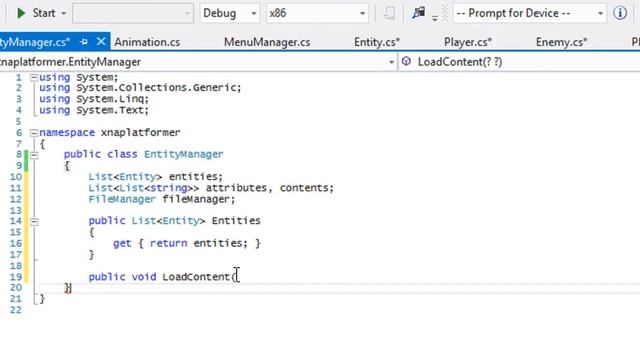This screenshot has width=640, height=360.
Task: Switch to the Player.cs tab
Action: click(x=468, y=42)
